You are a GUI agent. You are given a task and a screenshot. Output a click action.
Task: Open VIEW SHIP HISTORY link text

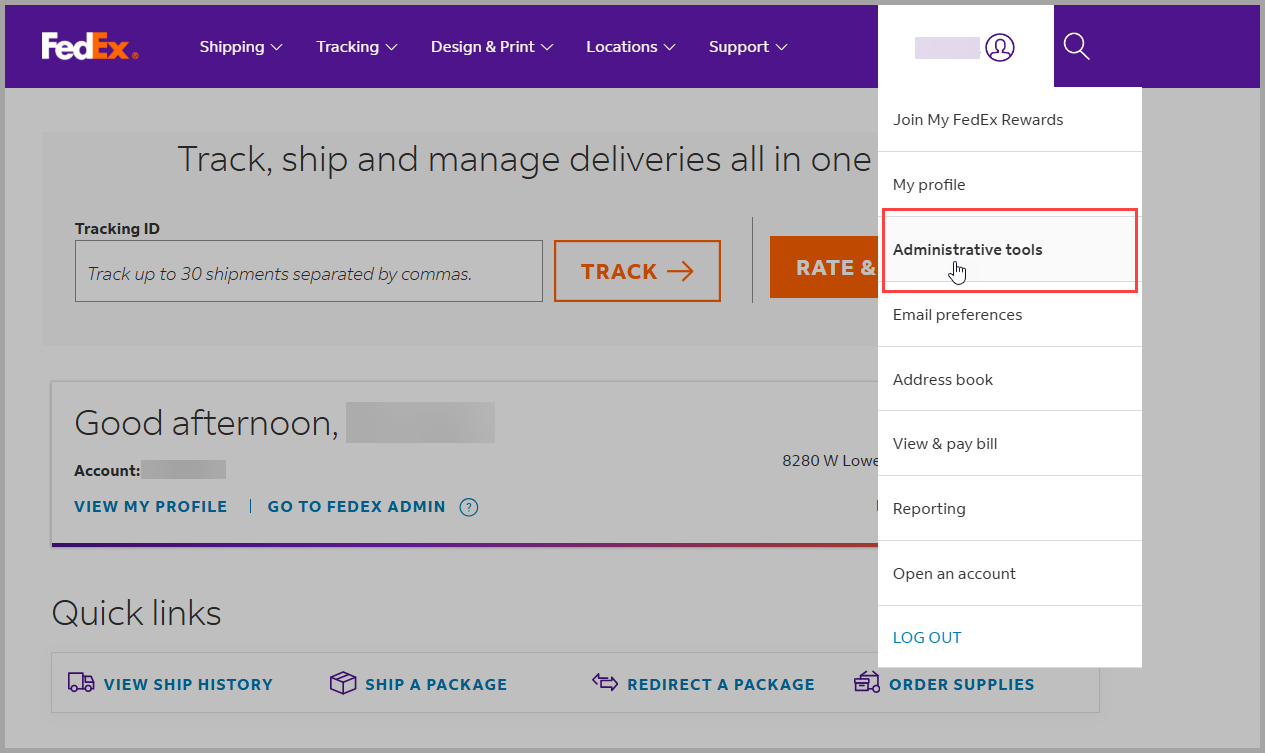pos(188,685)
